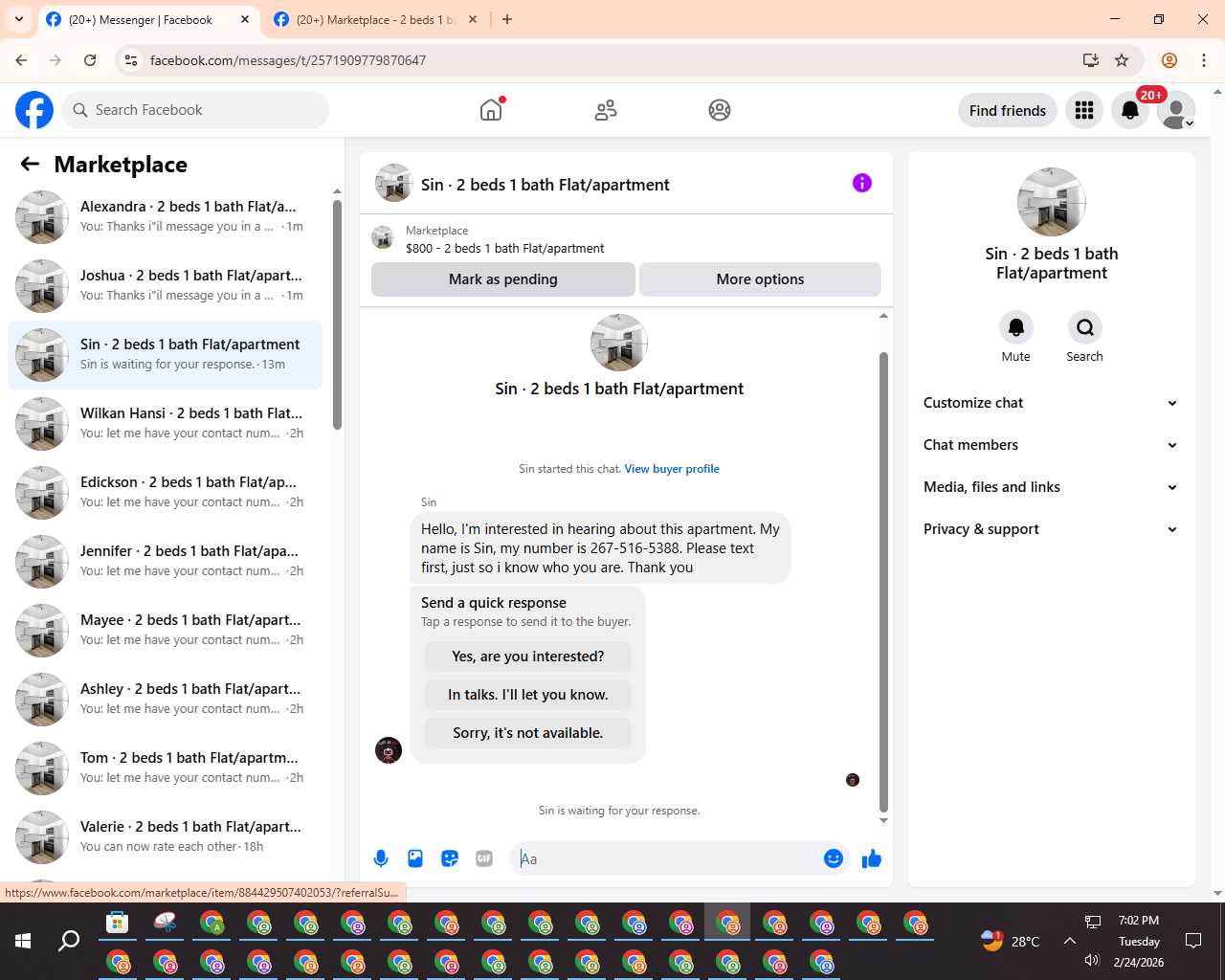Expand Media, files and links section
Viewport: 1225px width, 980px height.
[x=1051, y=487]
